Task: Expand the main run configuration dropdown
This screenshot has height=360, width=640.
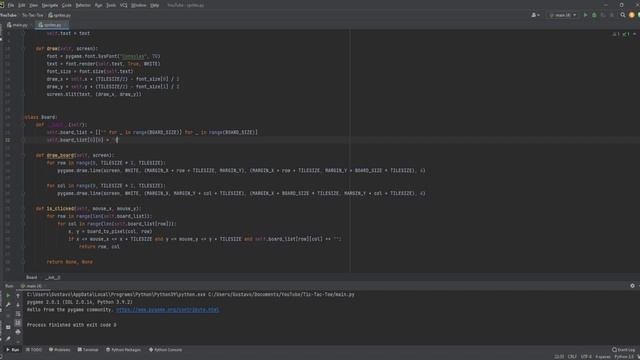Action: pos(562,15)
